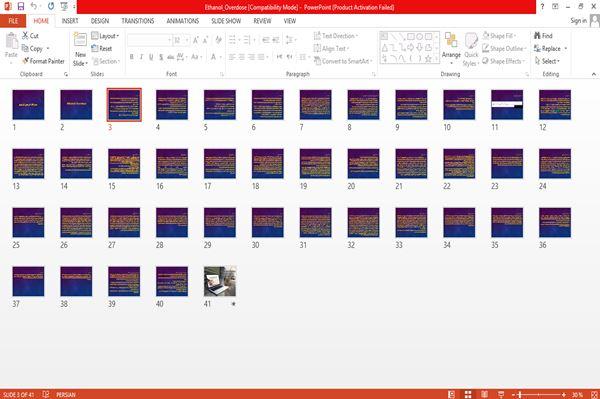This screenshot has height=399, width=600.
Task: Open the REVIEW tab
Action: [262, 21]
